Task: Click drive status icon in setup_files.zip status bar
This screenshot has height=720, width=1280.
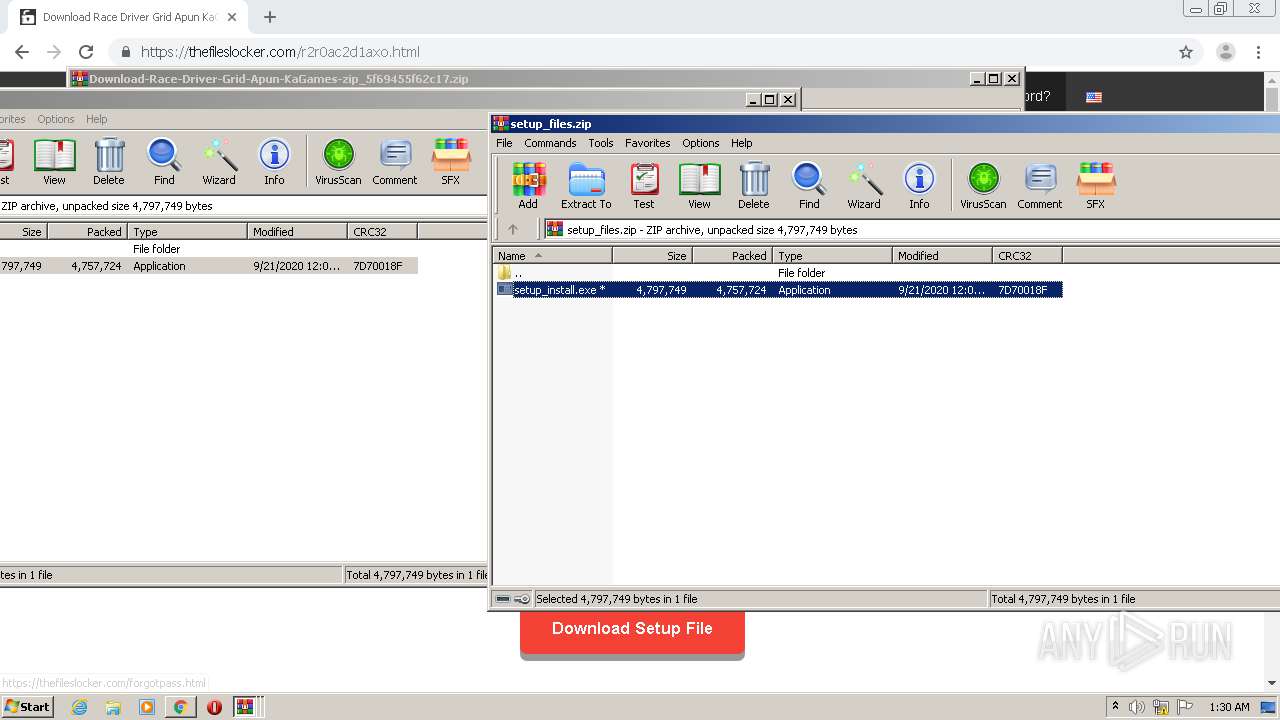Action: [504, 599]
